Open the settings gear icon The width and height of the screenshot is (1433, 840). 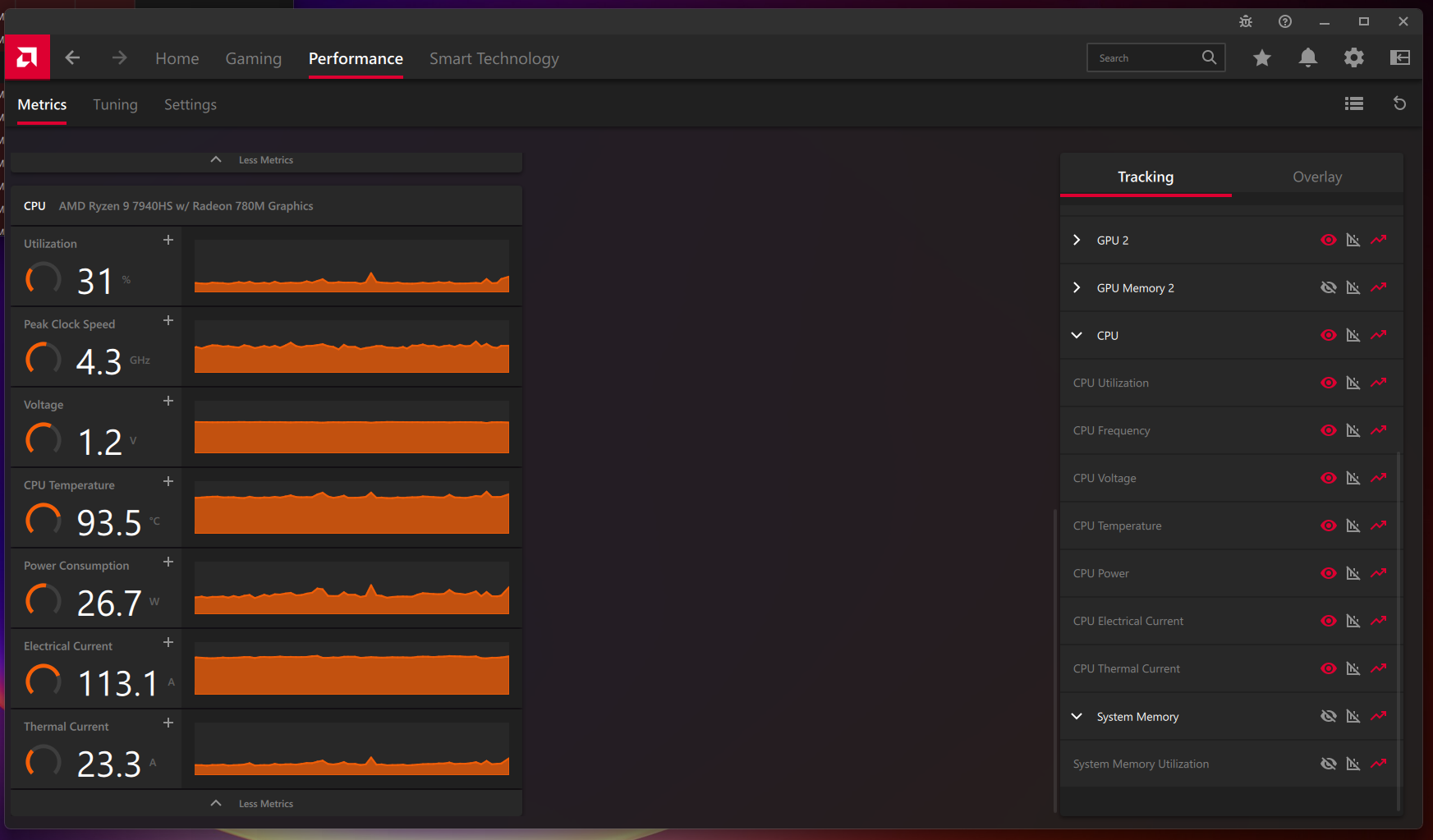pos(1354,57)
